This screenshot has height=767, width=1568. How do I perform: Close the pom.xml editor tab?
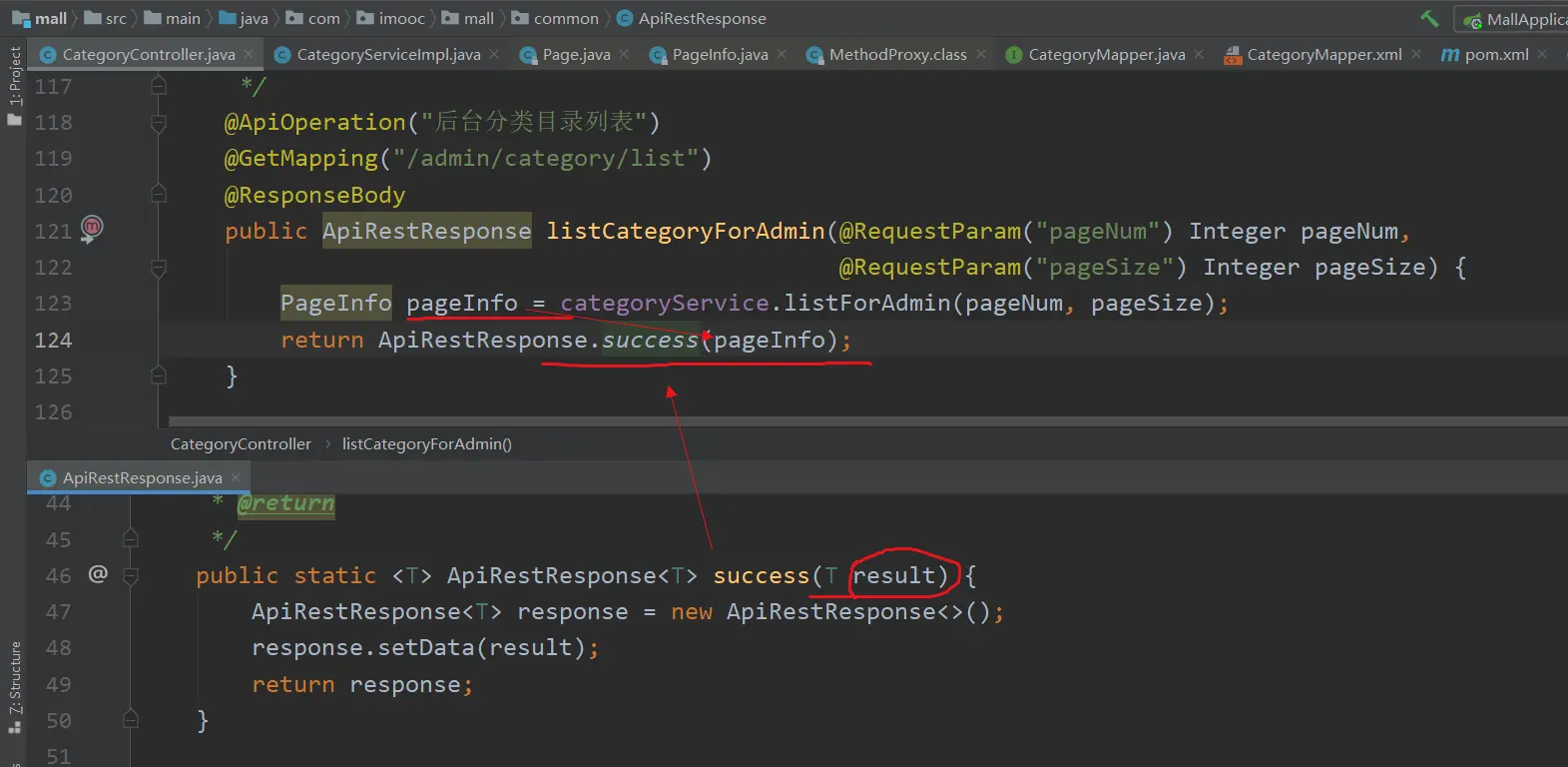(1542, 54)
